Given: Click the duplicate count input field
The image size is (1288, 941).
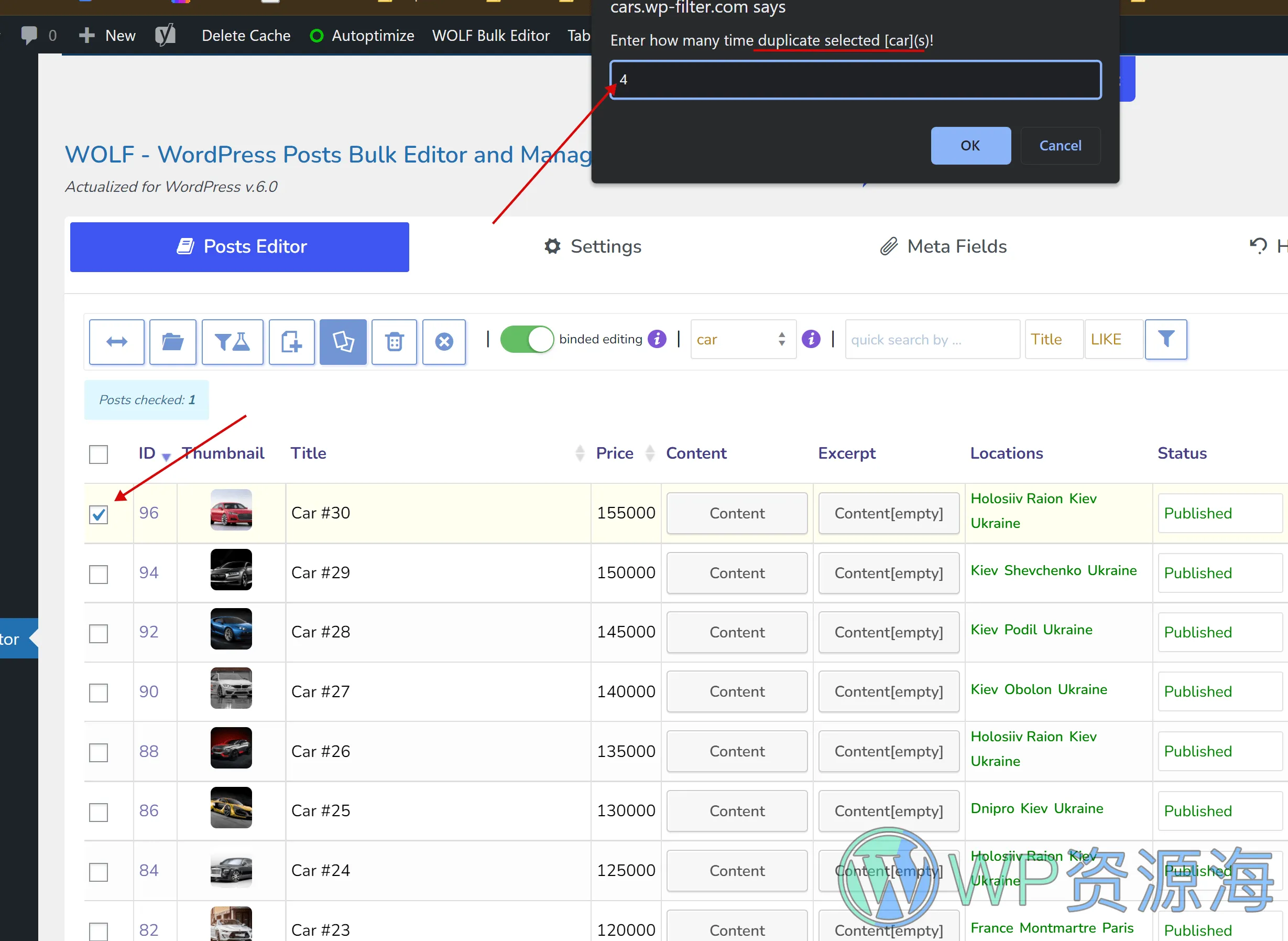Looking at the screenshot, I should [x=855, y=80].
